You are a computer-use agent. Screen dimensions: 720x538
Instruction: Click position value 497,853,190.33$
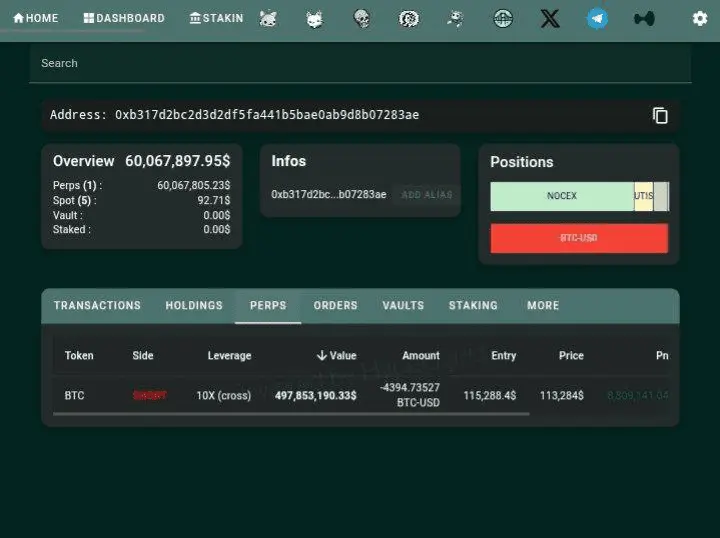315,396
